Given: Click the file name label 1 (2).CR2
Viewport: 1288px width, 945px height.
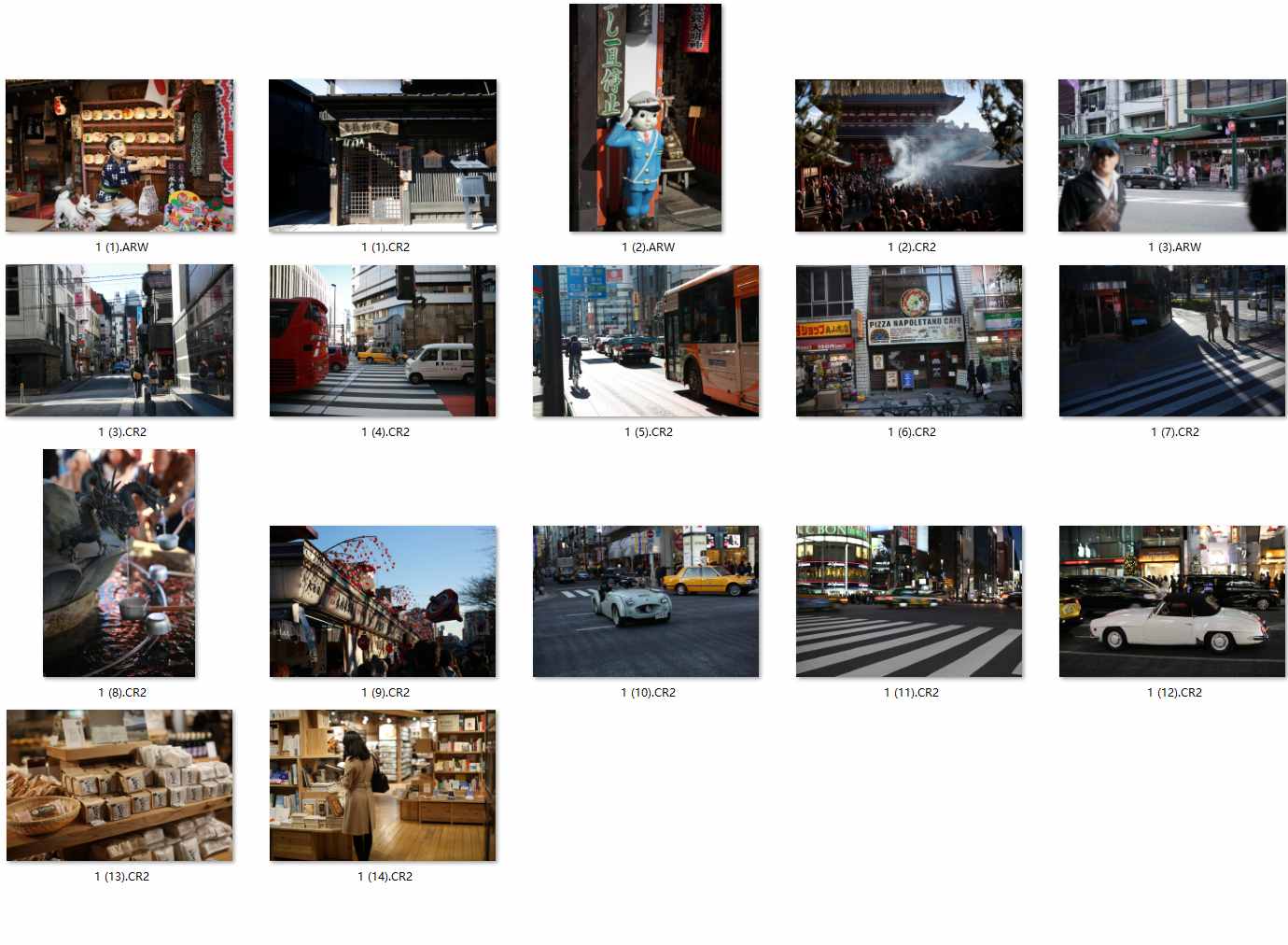Looking at the screenshot, I should [912, 247].
